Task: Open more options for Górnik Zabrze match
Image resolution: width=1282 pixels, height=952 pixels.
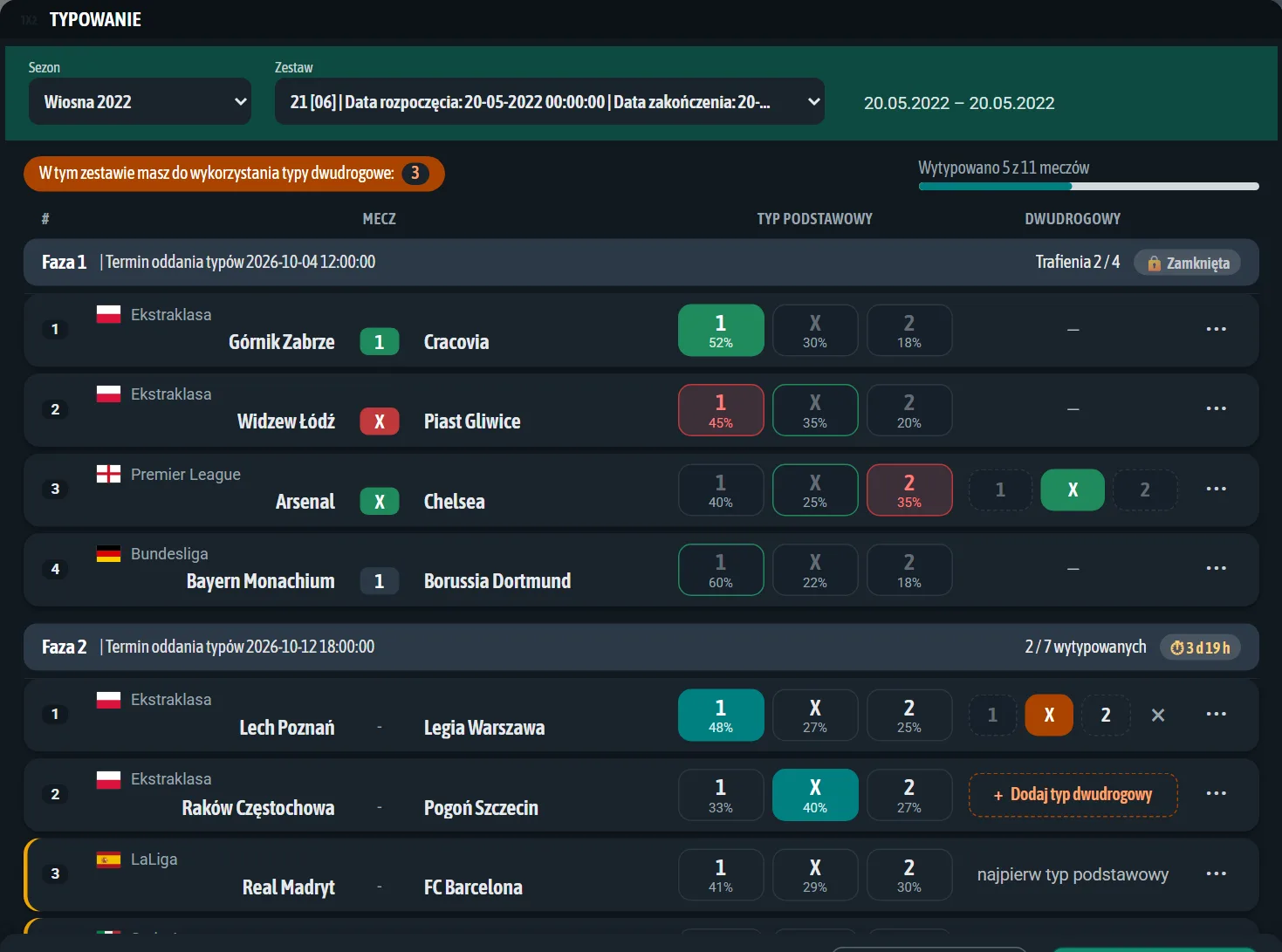Action: click(x=1216, y=329)
